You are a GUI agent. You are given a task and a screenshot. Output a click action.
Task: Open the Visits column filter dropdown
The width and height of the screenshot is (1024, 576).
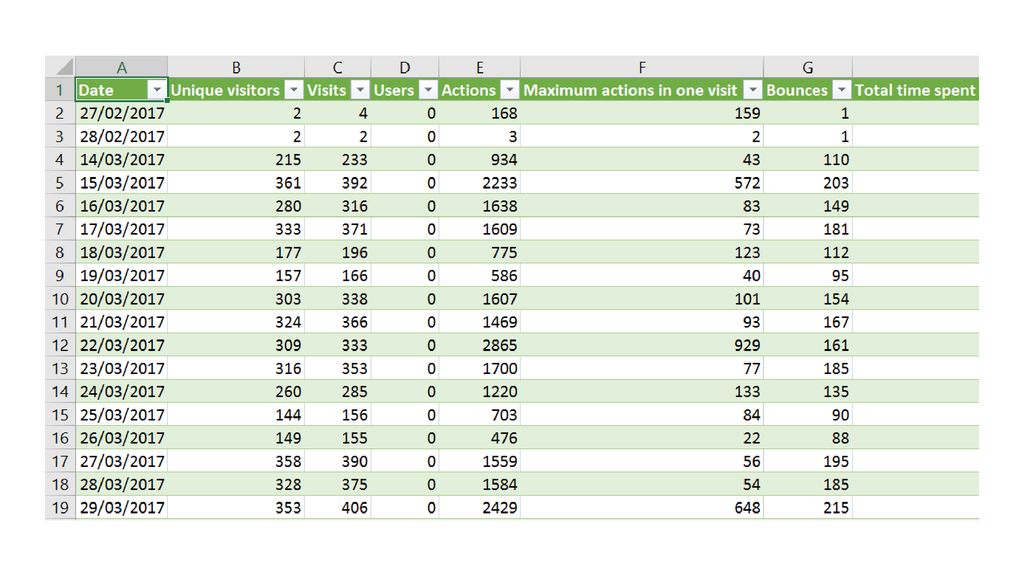click(360, 89)
